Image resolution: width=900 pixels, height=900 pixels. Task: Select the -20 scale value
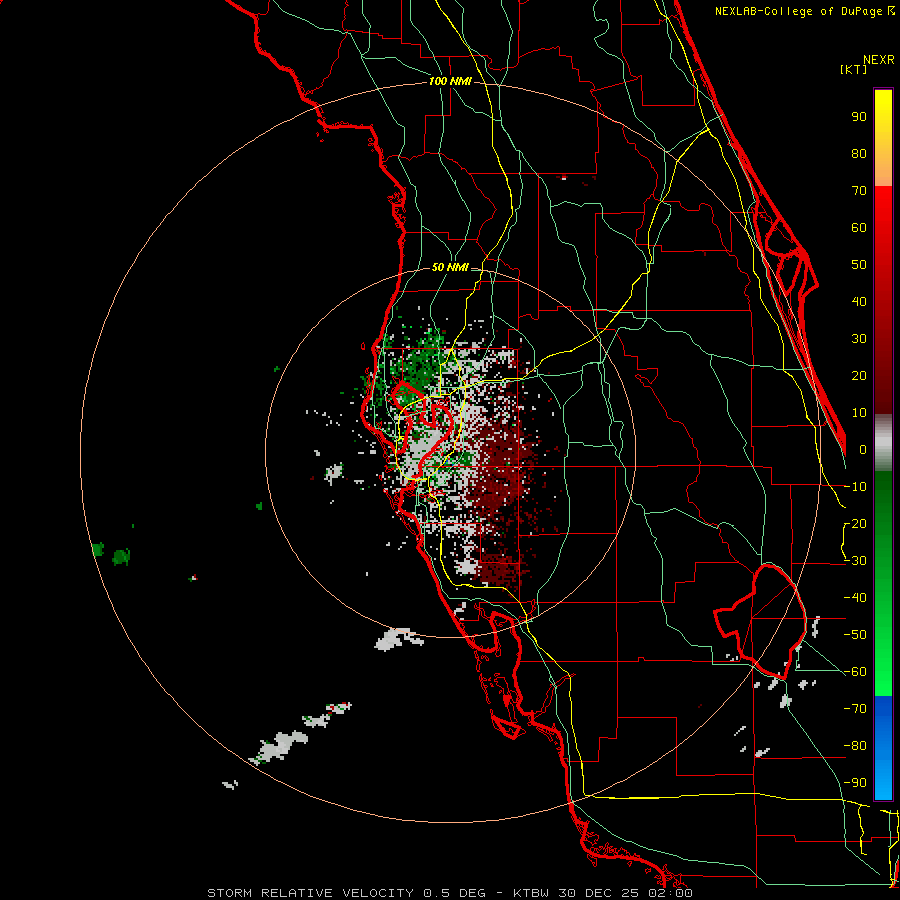[x=855, y=523]
